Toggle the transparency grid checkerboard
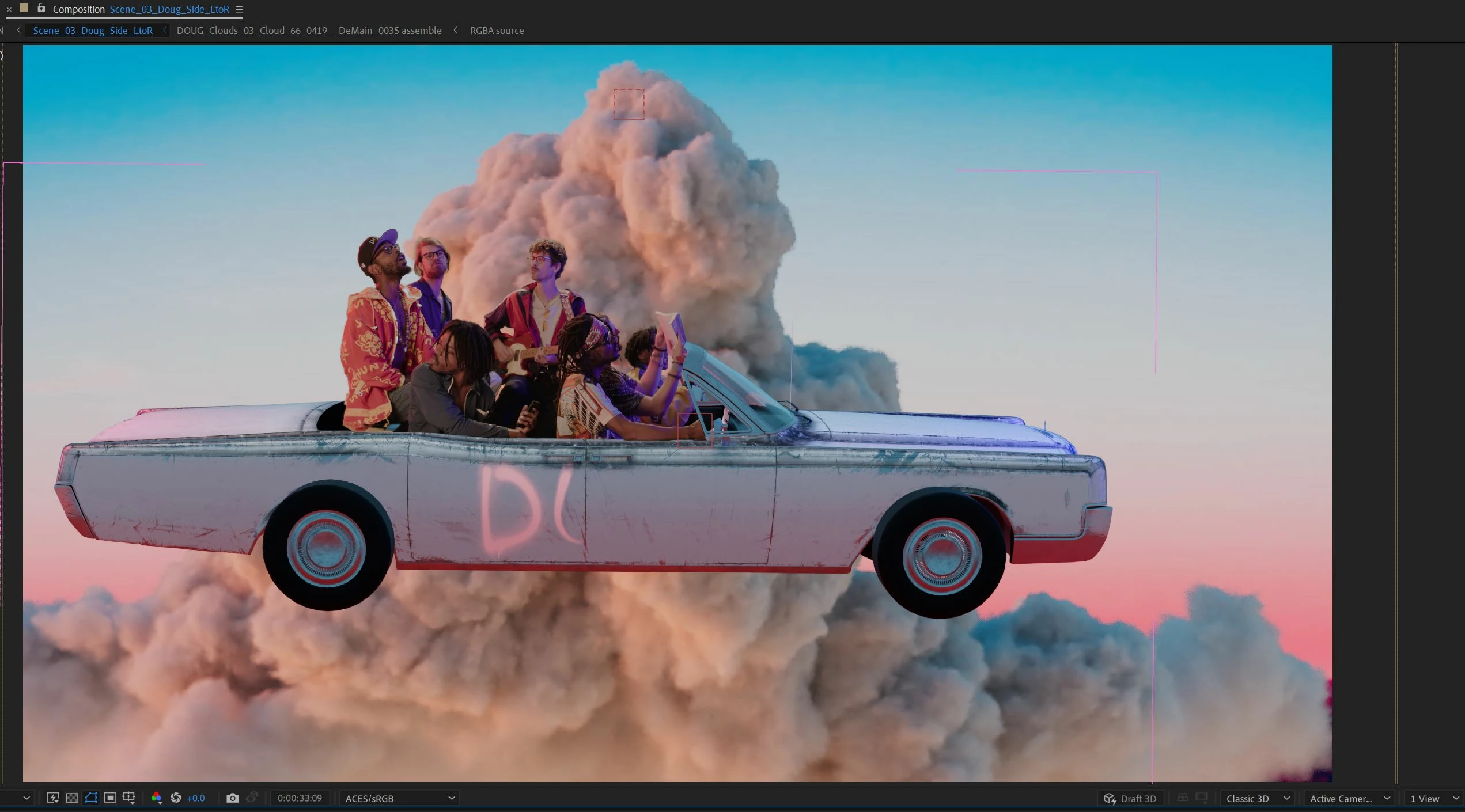 coord(72,798)
